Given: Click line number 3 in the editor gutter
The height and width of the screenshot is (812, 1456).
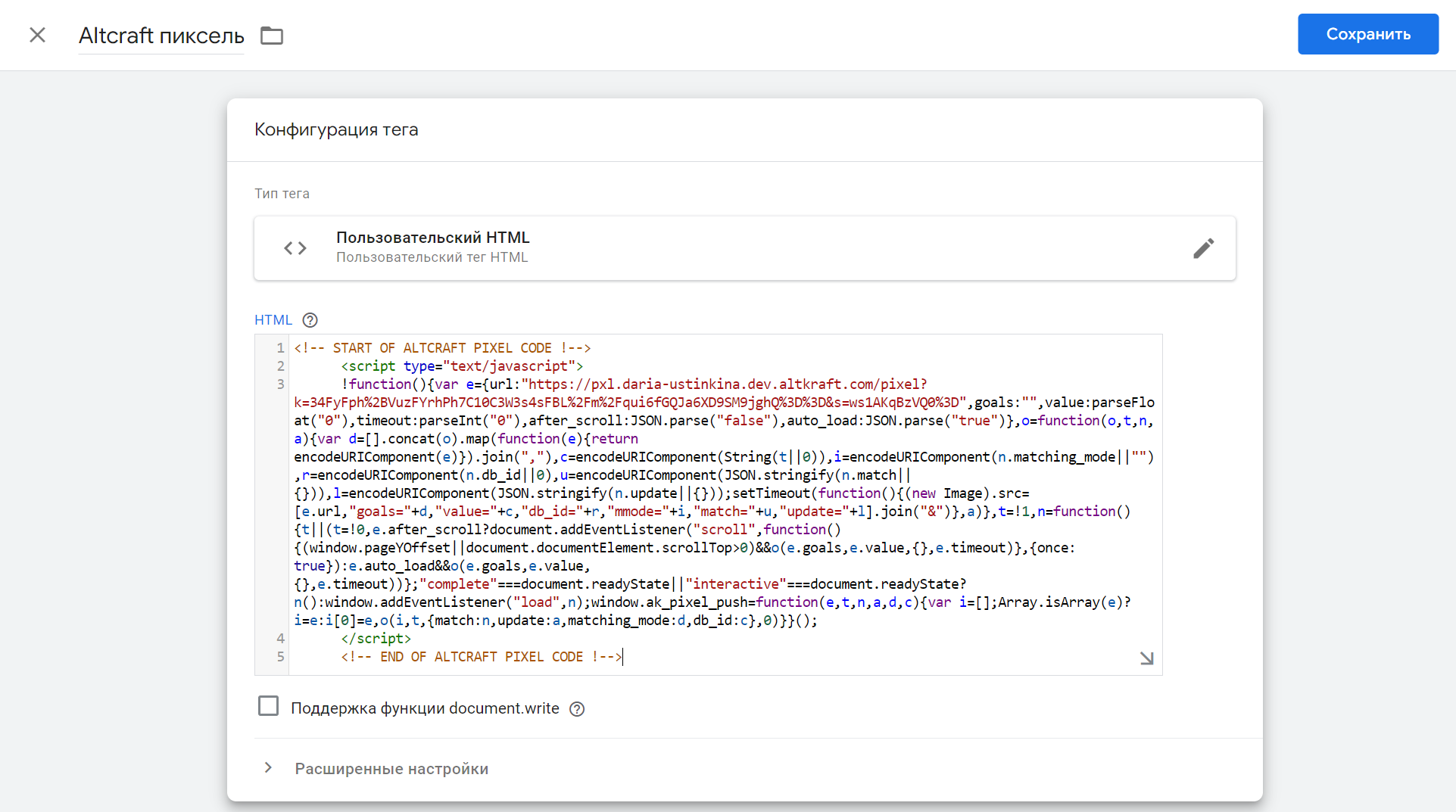Looking at the screenshot, I should [x=280, y=384].
